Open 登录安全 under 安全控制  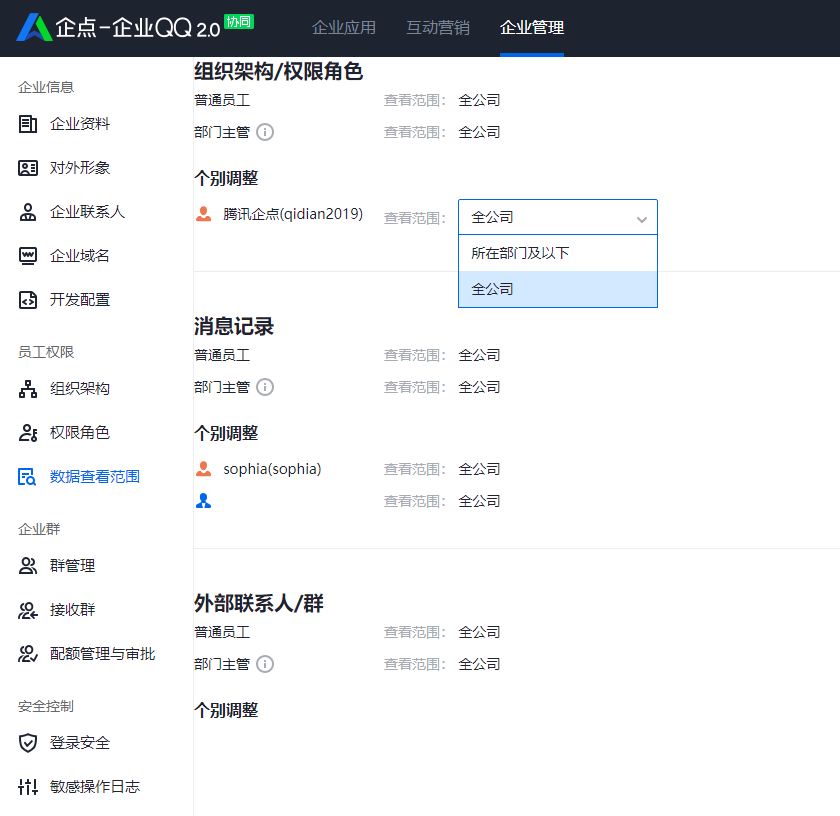coord(74,743)
